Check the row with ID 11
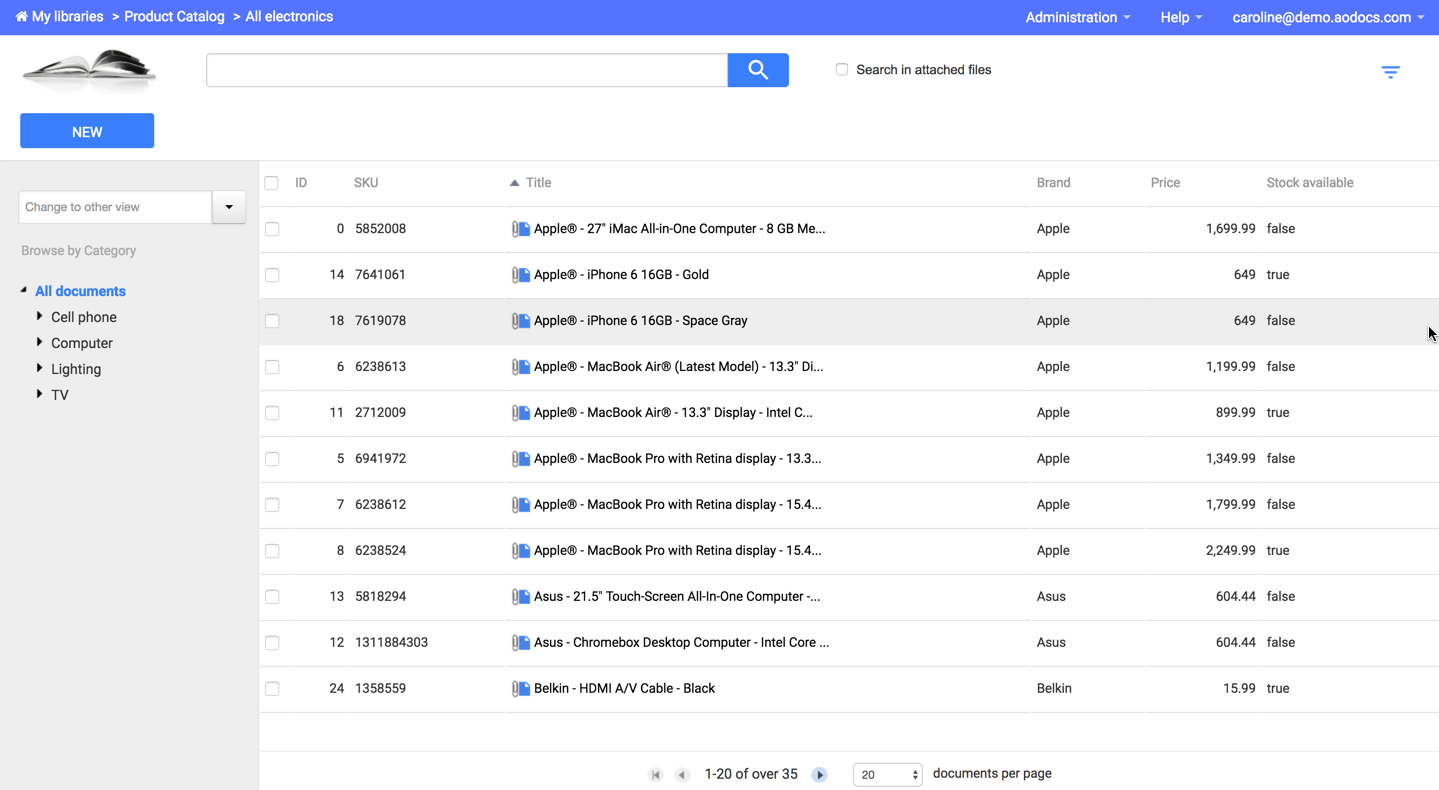The image size is (1439, 790). pos(272,413)
